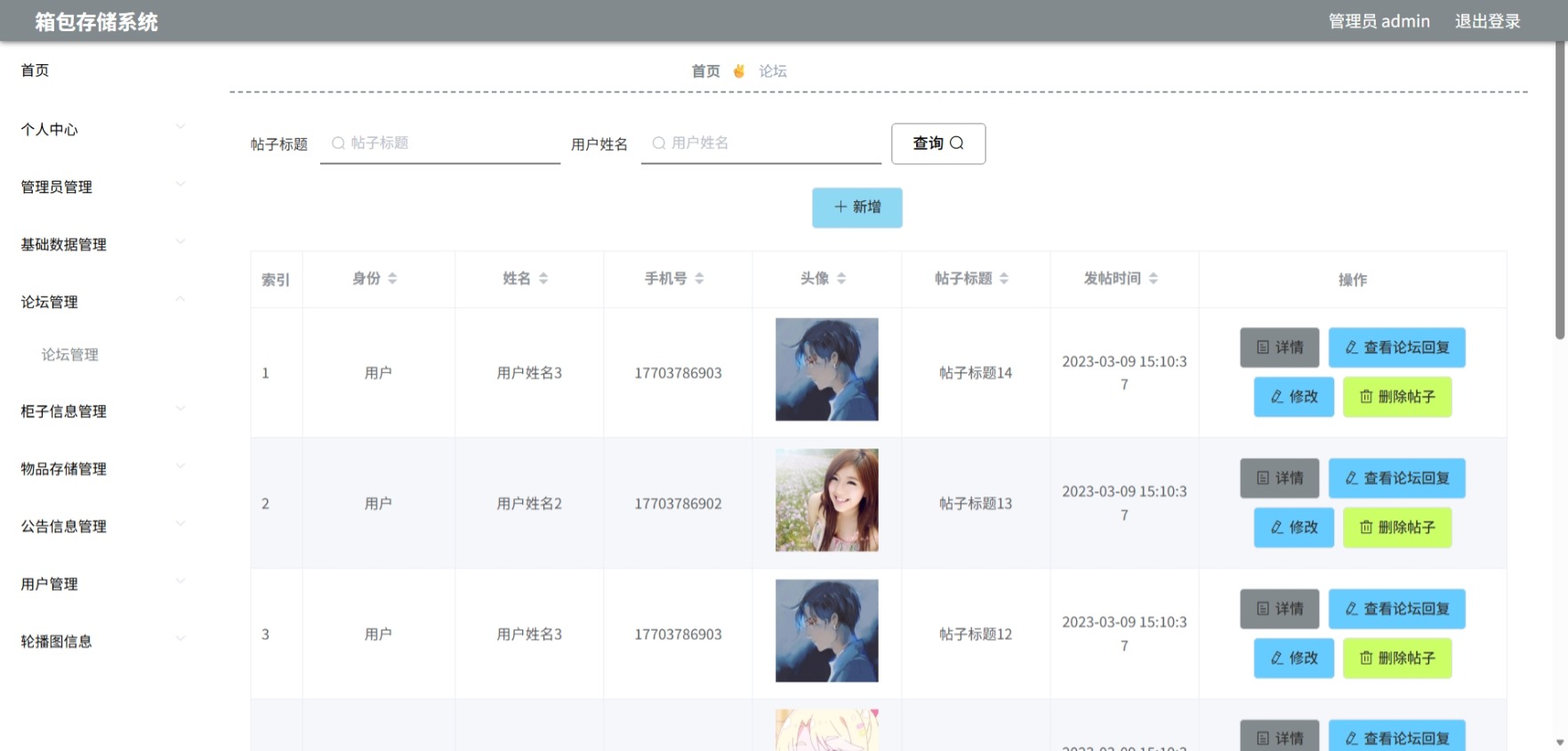Viewport: 1568px width, 751px height.
Task: Click the 帖子标题12 cell
Action: [976, 634]
